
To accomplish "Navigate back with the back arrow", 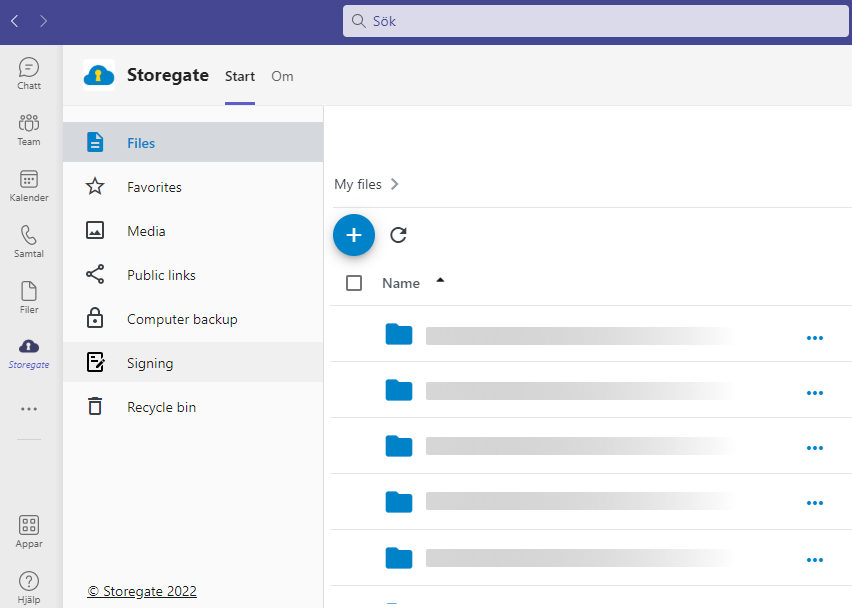I will 15,21.
